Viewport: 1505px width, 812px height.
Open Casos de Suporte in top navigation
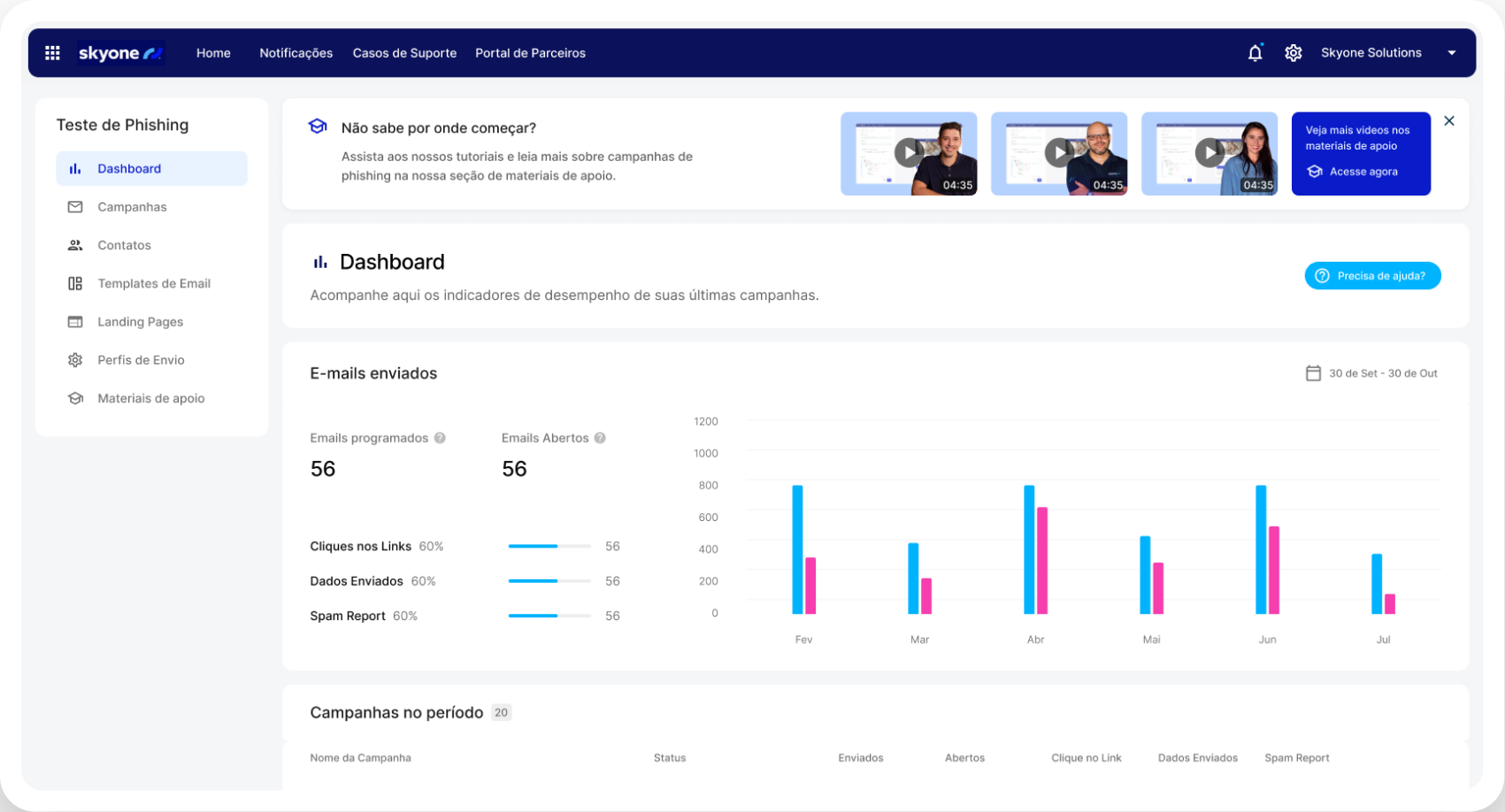tap(404, 53)
